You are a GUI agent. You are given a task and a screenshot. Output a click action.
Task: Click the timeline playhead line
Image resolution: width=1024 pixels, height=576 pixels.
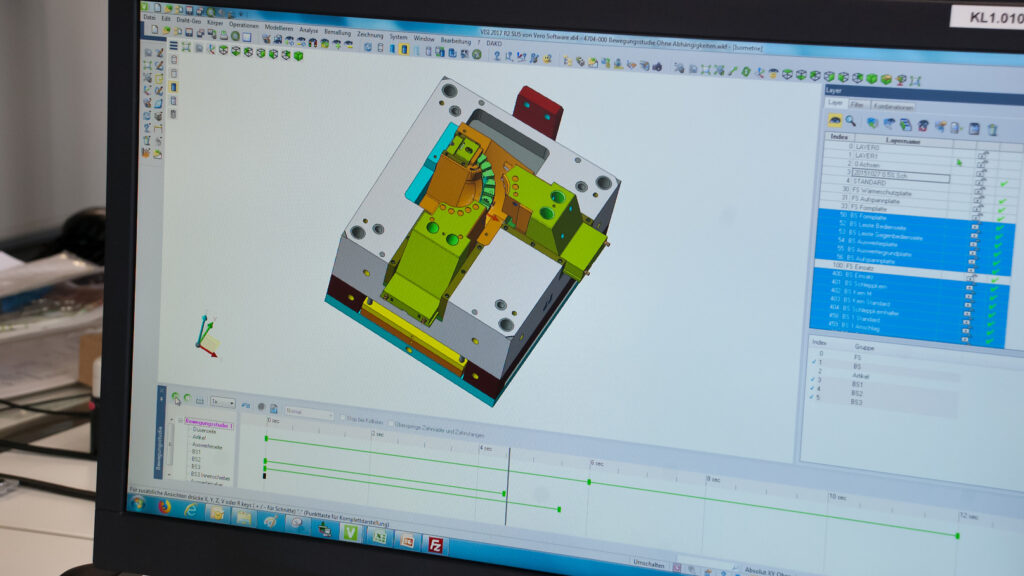[508, 487]
